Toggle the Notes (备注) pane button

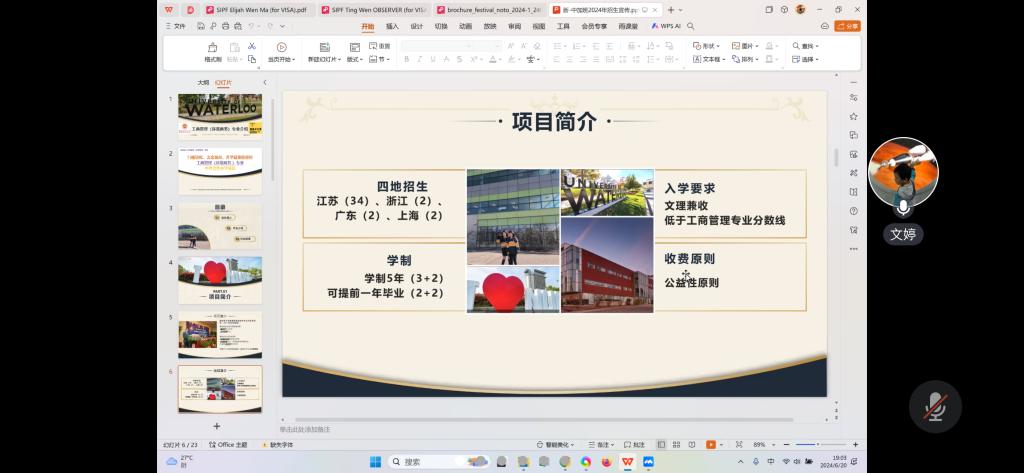600,444
